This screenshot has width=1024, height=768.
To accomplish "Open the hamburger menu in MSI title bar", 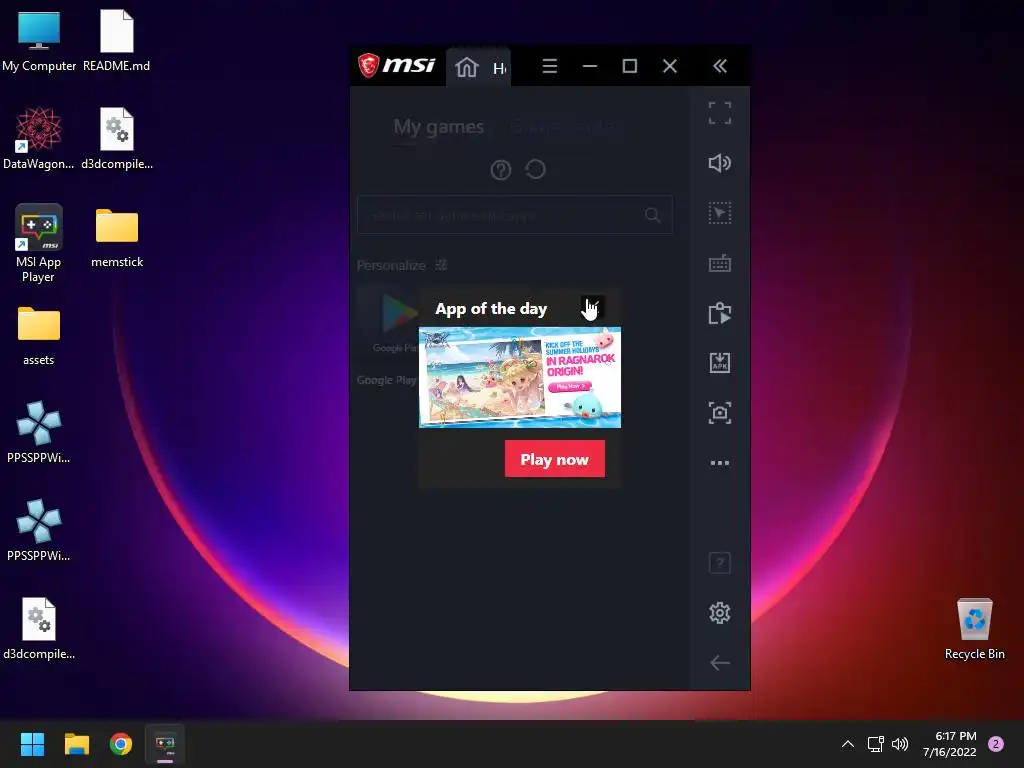I will (x=549, y=66).
